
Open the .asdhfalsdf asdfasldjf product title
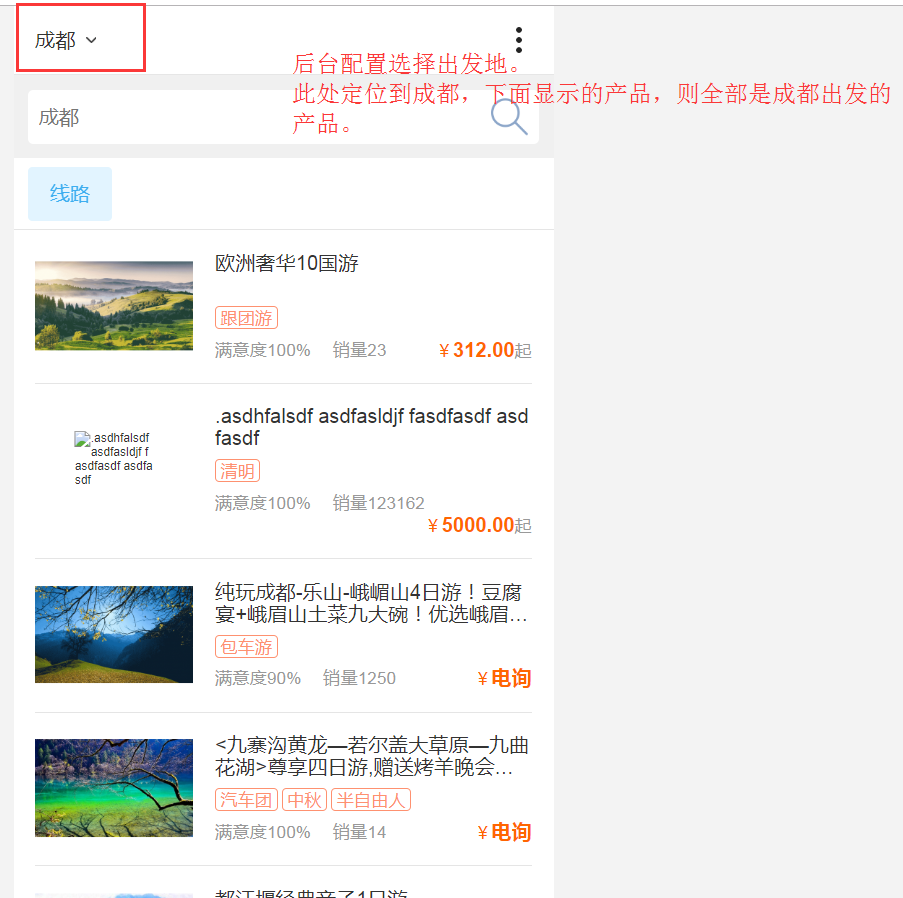pyautogui.click(x=371, y=427)
